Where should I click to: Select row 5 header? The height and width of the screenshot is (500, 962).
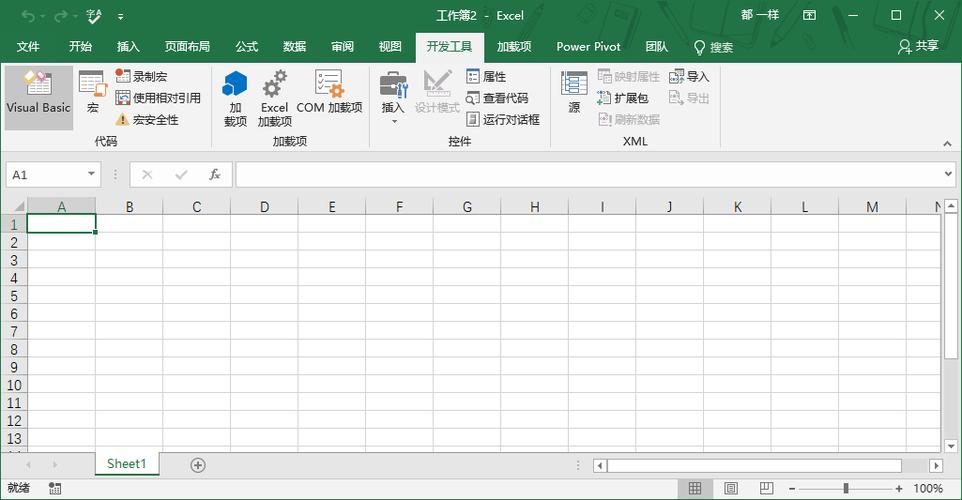tap(13, 296)
